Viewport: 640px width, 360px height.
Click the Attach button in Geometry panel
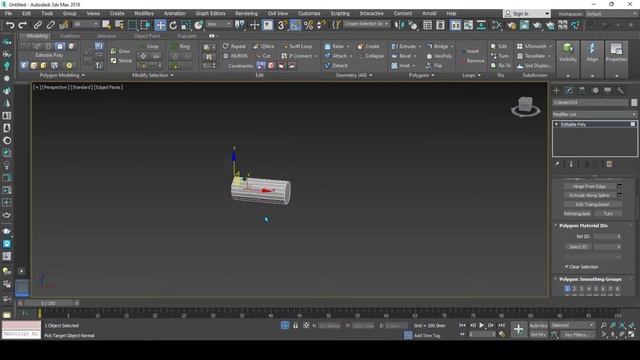click(x=336, y=56)
